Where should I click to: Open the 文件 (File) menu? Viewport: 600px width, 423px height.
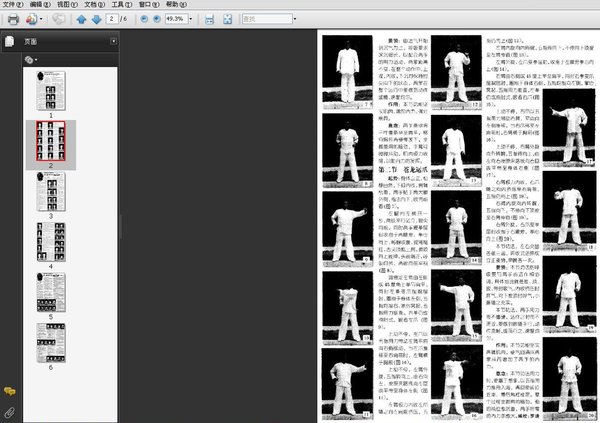[x=13, y=5]
